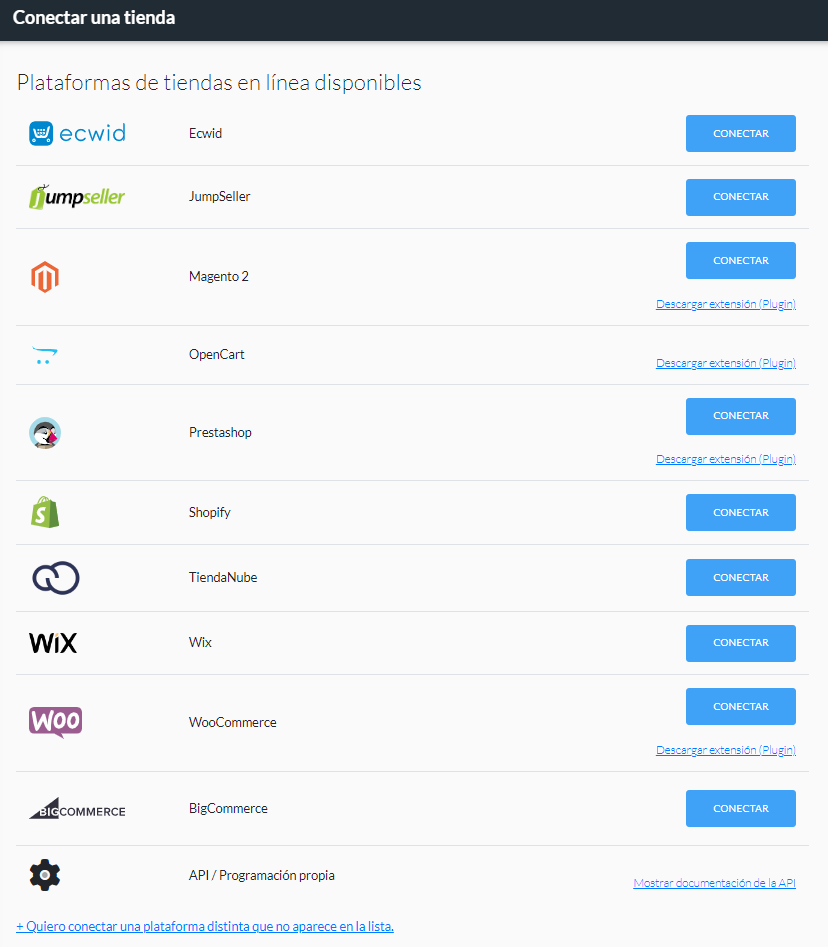Connect the Shopify store
Viewport: 828px width, 947px height.
(x=740, y=512)
